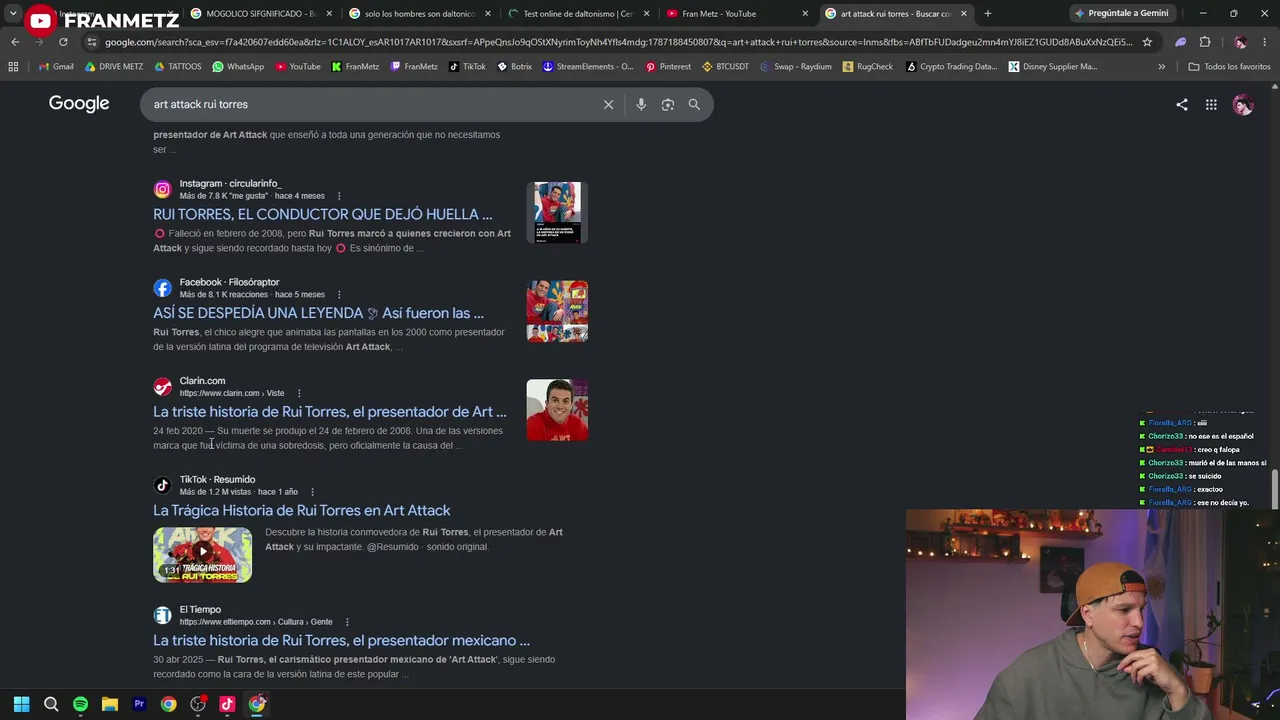Open RUI TORRES, EL CONDUCTOR QUE DEJÓ HUELLA link
1280x720 pixels.
[322, 214]
